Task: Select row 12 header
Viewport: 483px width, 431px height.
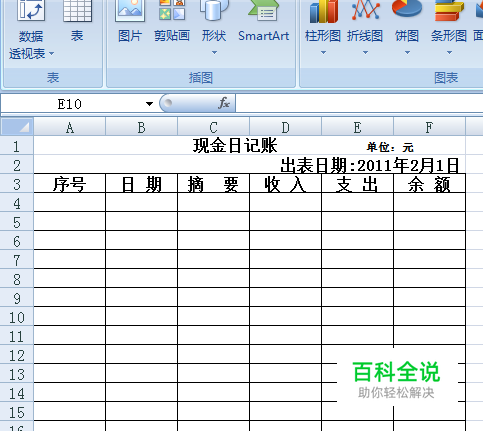Action: pos(17,355)
